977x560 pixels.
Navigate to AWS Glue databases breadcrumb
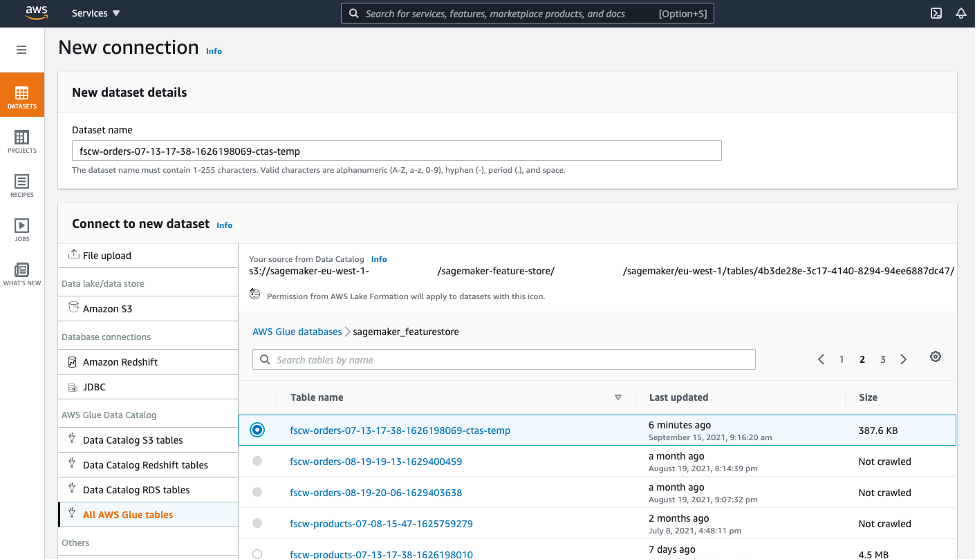297,331
